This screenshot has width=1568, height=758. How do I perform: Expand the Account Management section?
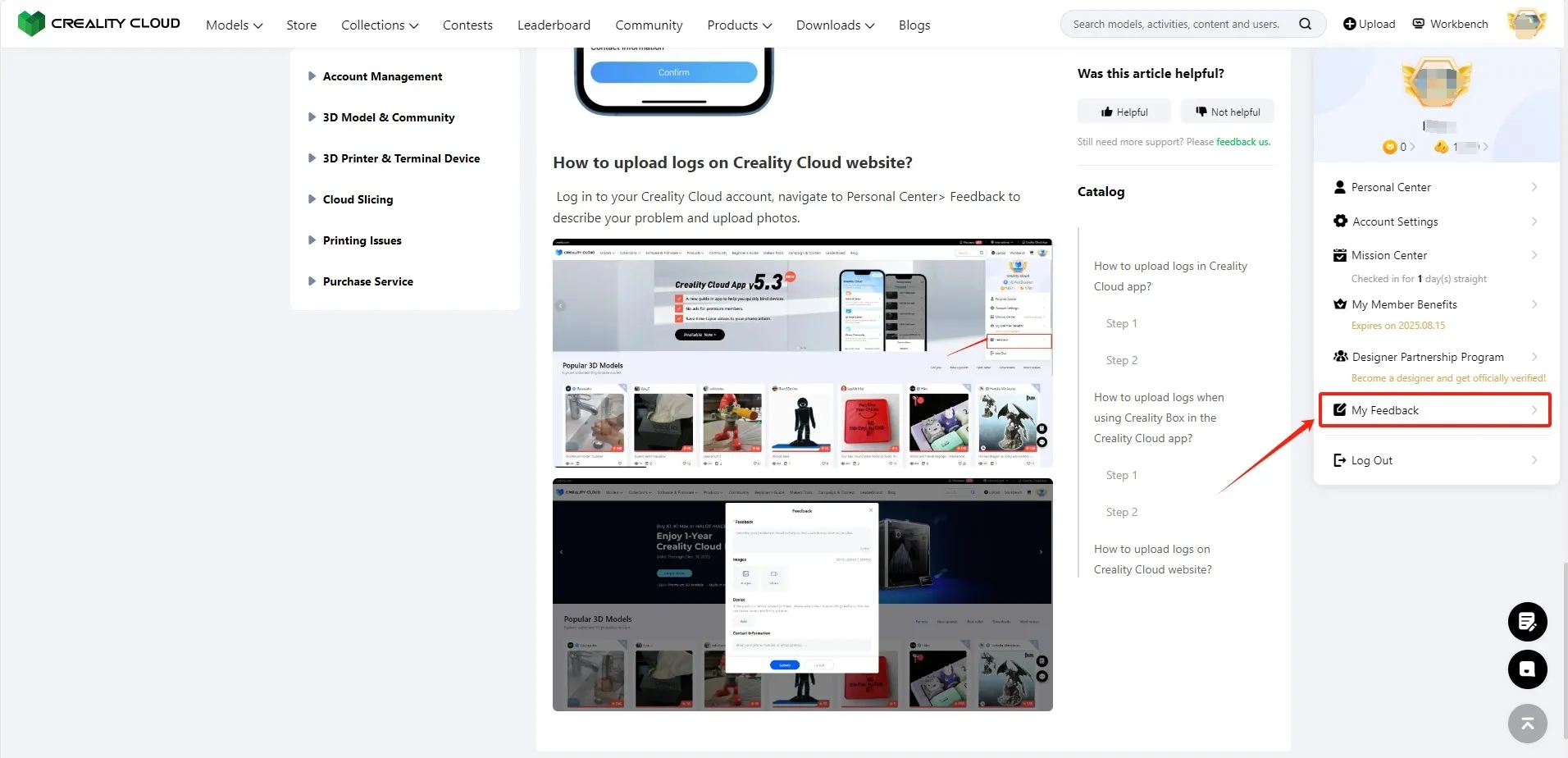click(x=382, y=76)
